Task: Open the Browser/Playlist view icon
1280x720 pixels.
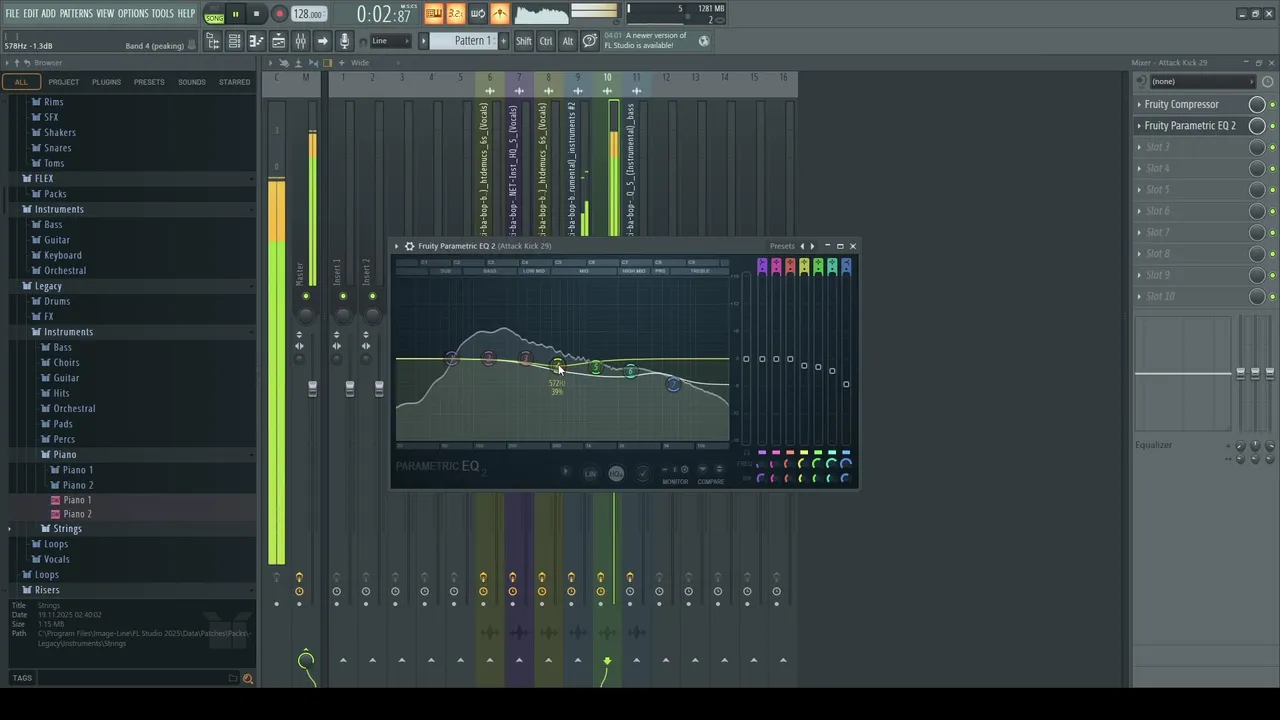Action: click(x=212, y=41)
